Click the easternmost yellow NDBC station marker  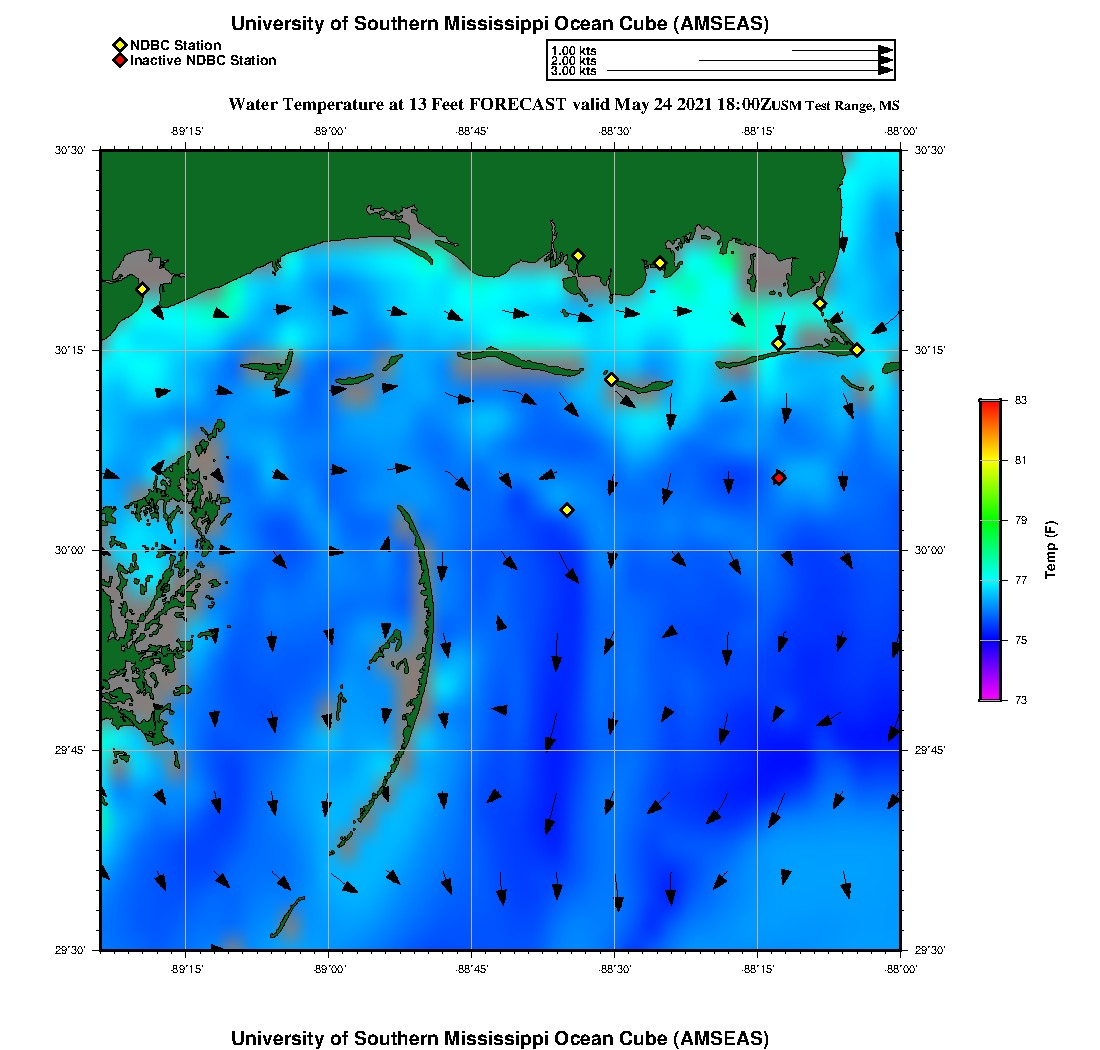pyautogui.click(x=857, y=349)
